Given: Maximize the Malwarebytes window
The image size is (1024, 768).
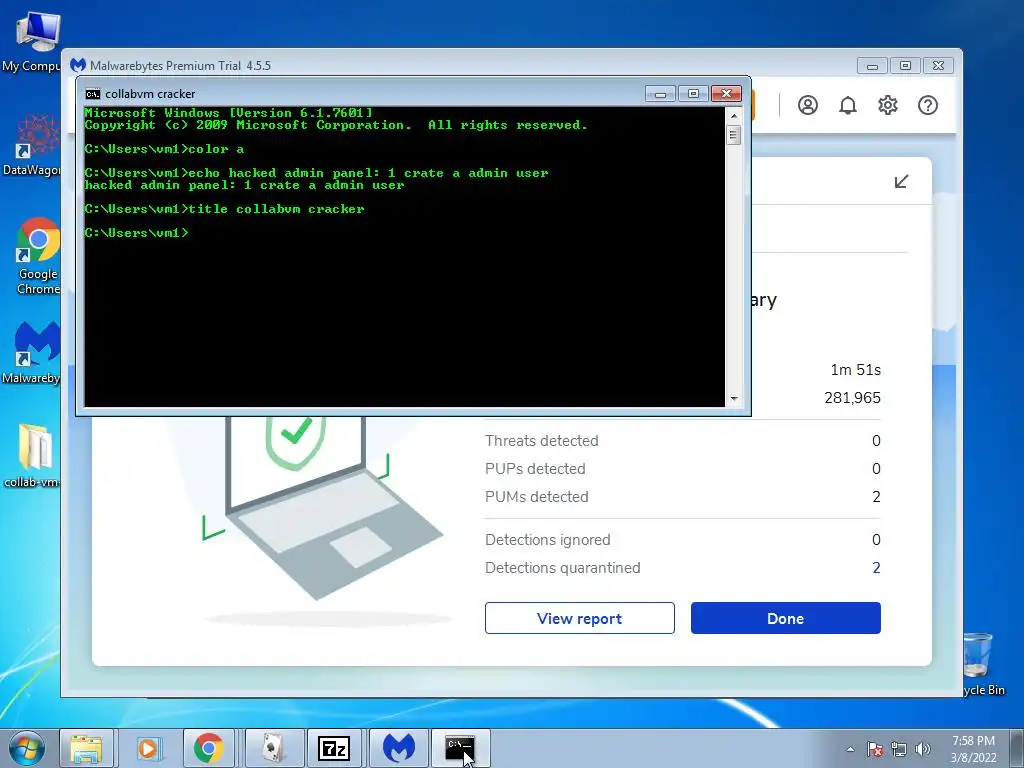Looking at the screenshot, I should click(x=905, y=66).
